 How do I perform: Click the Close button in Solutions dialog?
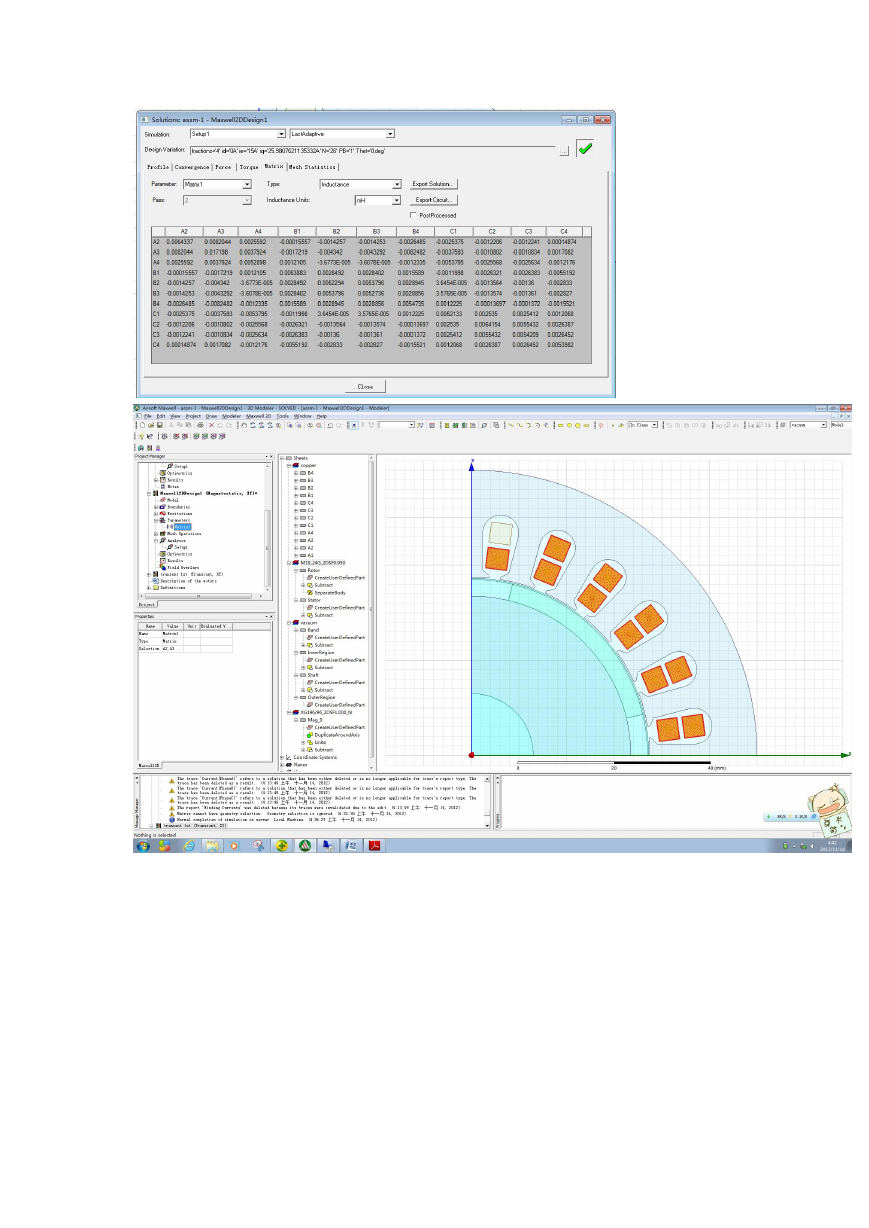pos(365,385)
